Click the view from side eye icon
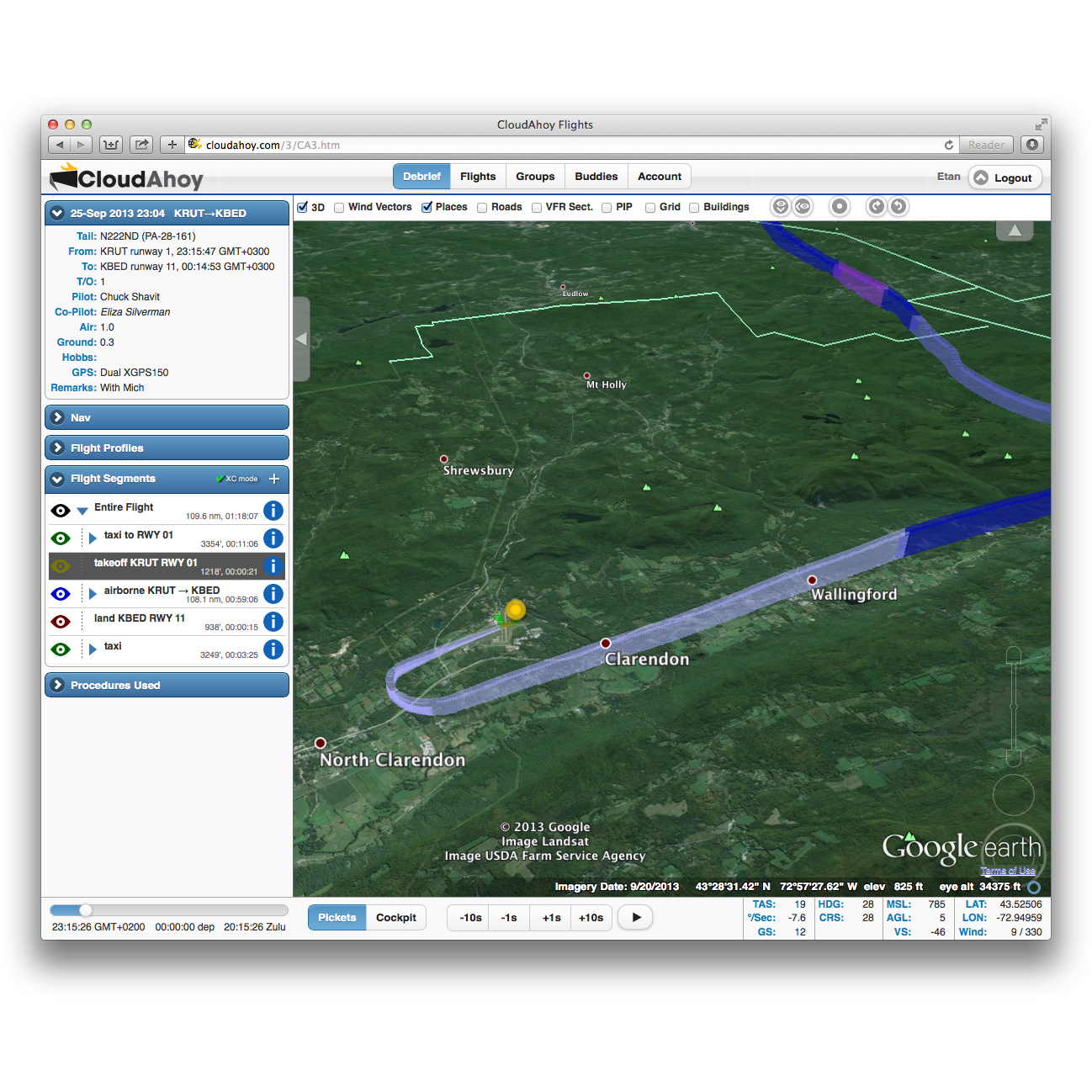This screenshot has height=1092, width=1092. (803, 207)
